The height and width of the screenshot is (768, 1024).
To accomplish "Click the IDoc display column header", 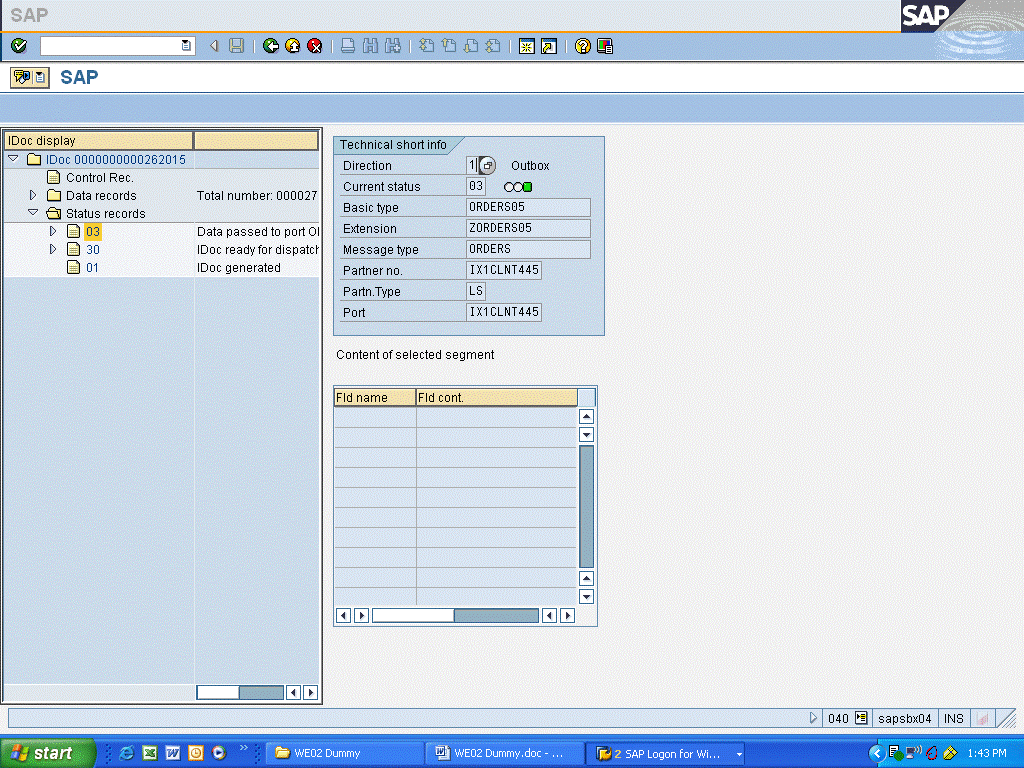I will (x=99, y=140).
